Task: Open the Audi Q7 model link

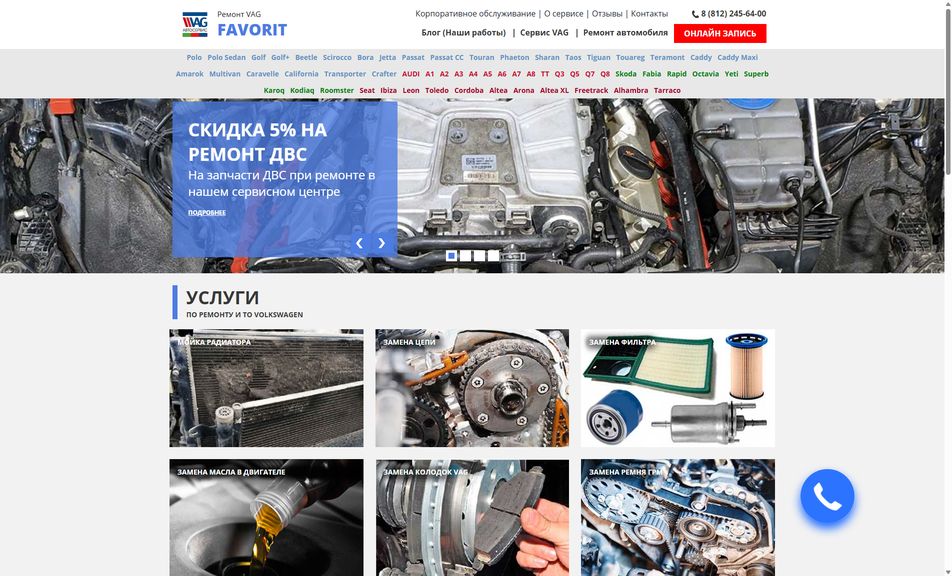Action: point(590,74)
